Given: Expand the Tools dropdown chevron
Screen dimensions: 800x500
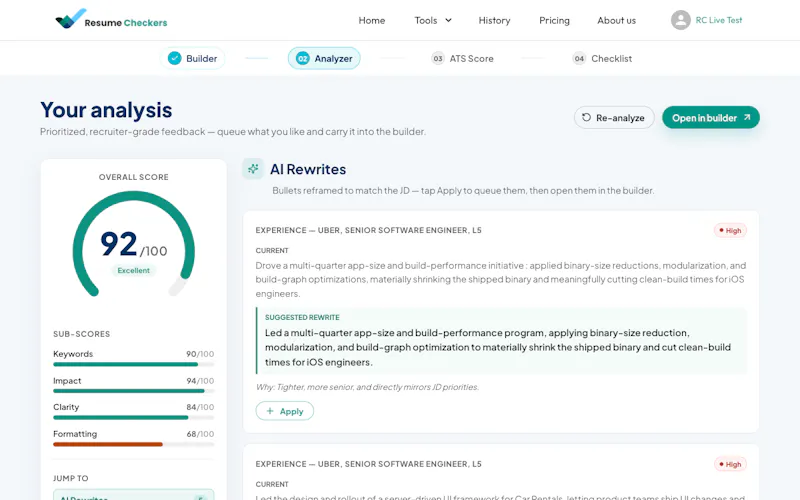Looking at the screenshot, I should pos(448,20).
